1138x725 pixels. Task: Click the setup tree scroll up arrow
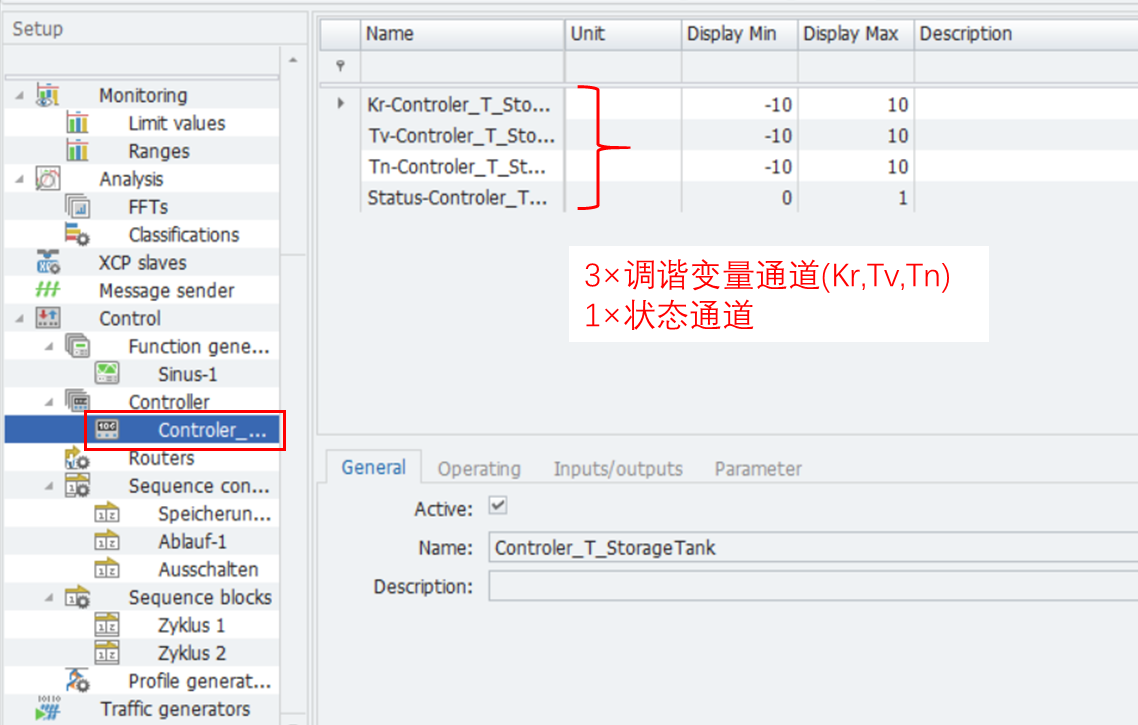click(x=293, y=60)
